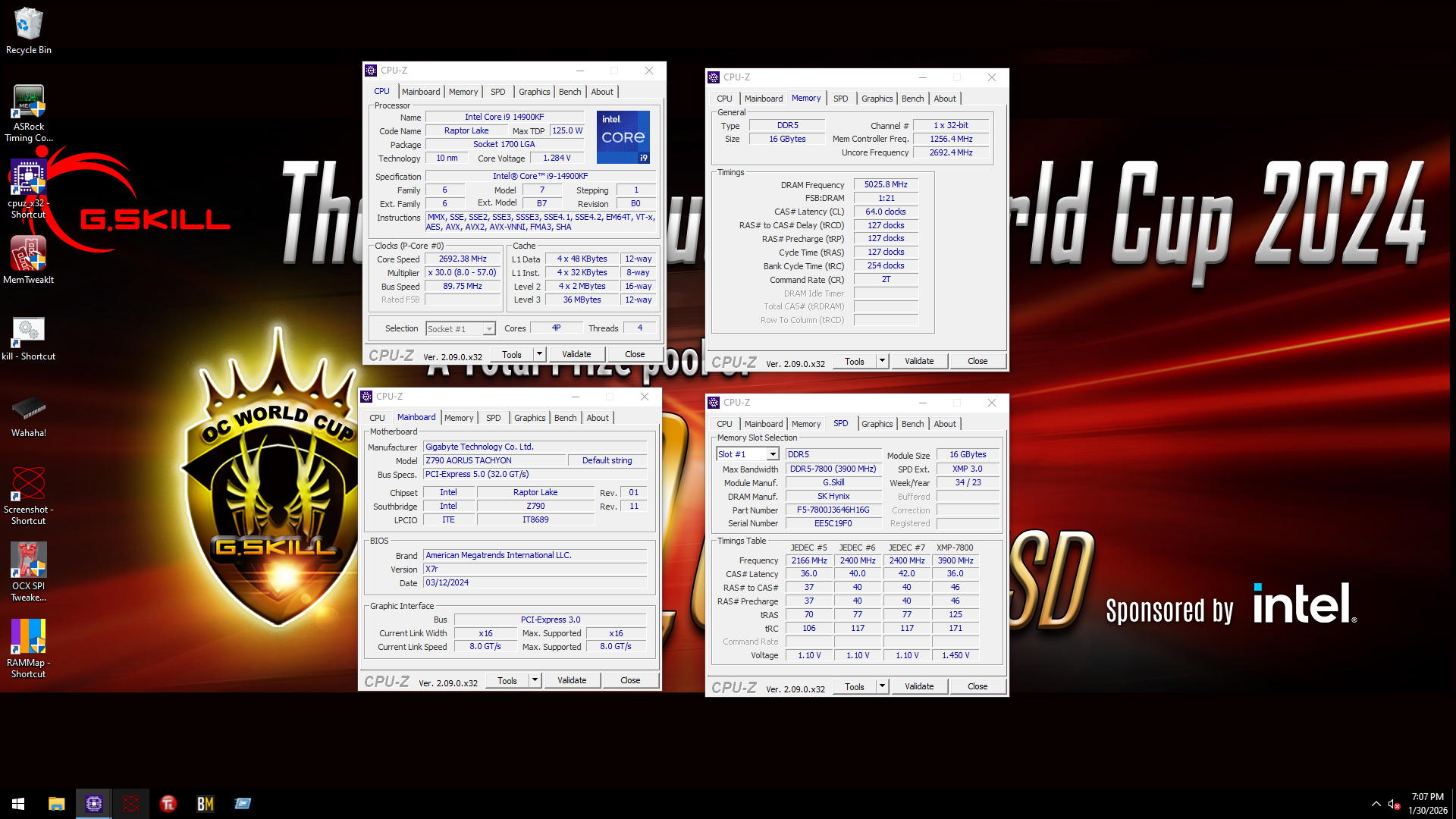
Task: Click CPU-Z title icon in CPU window
Action: [x=371, y=71]
